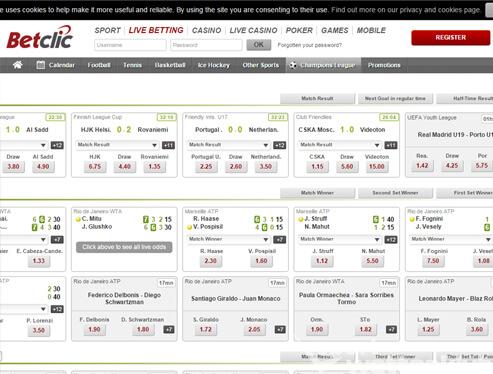Image resolution: width=493 pixels, height=374 pixels.
Task: Bet on Al Sadd at odds 4.90
Action: 43,166
